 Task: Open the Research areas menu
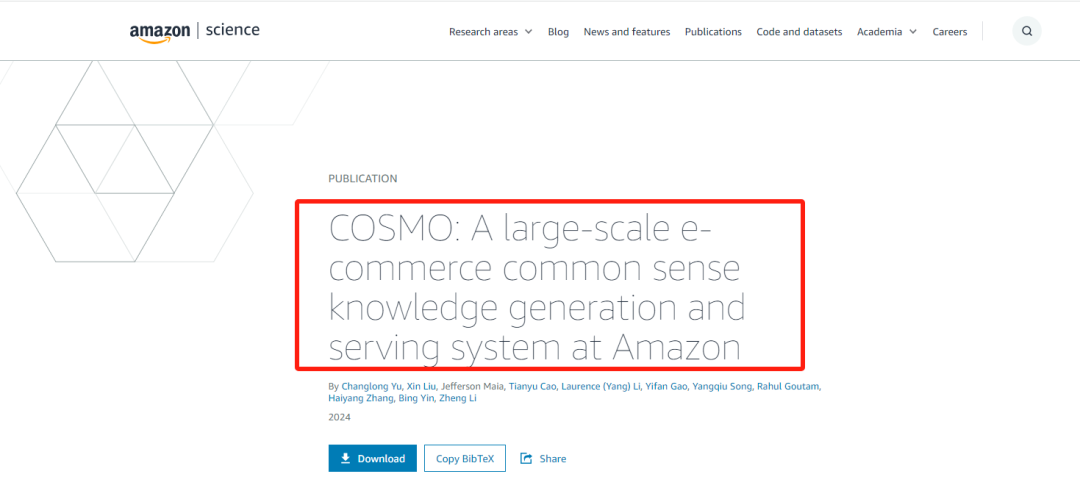pyautogui.click(x=484, y=32)
